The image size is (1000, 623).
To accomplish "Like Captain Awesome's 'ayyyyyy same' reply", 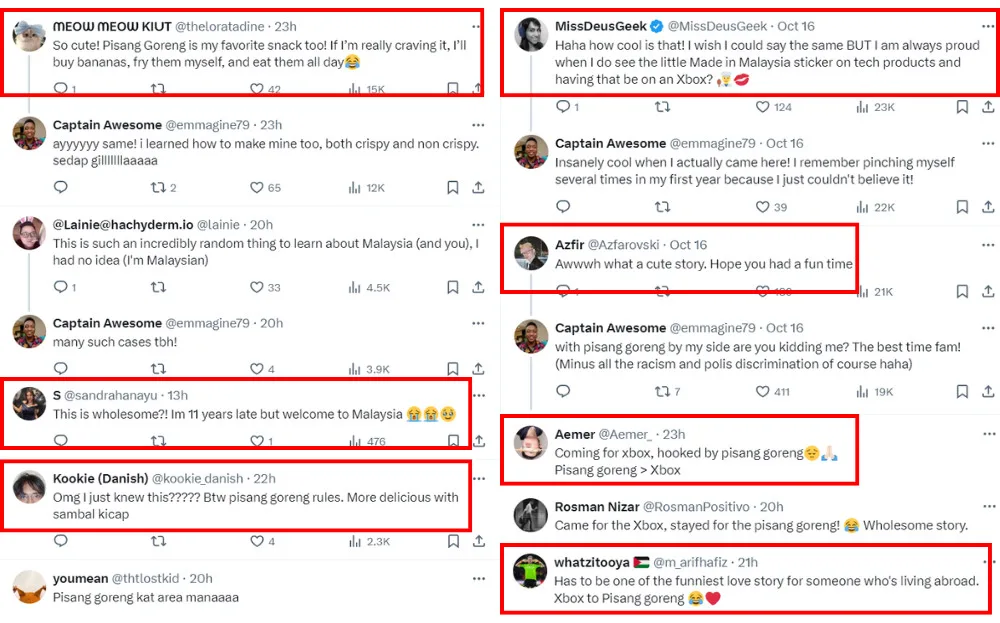I will 257,187.
